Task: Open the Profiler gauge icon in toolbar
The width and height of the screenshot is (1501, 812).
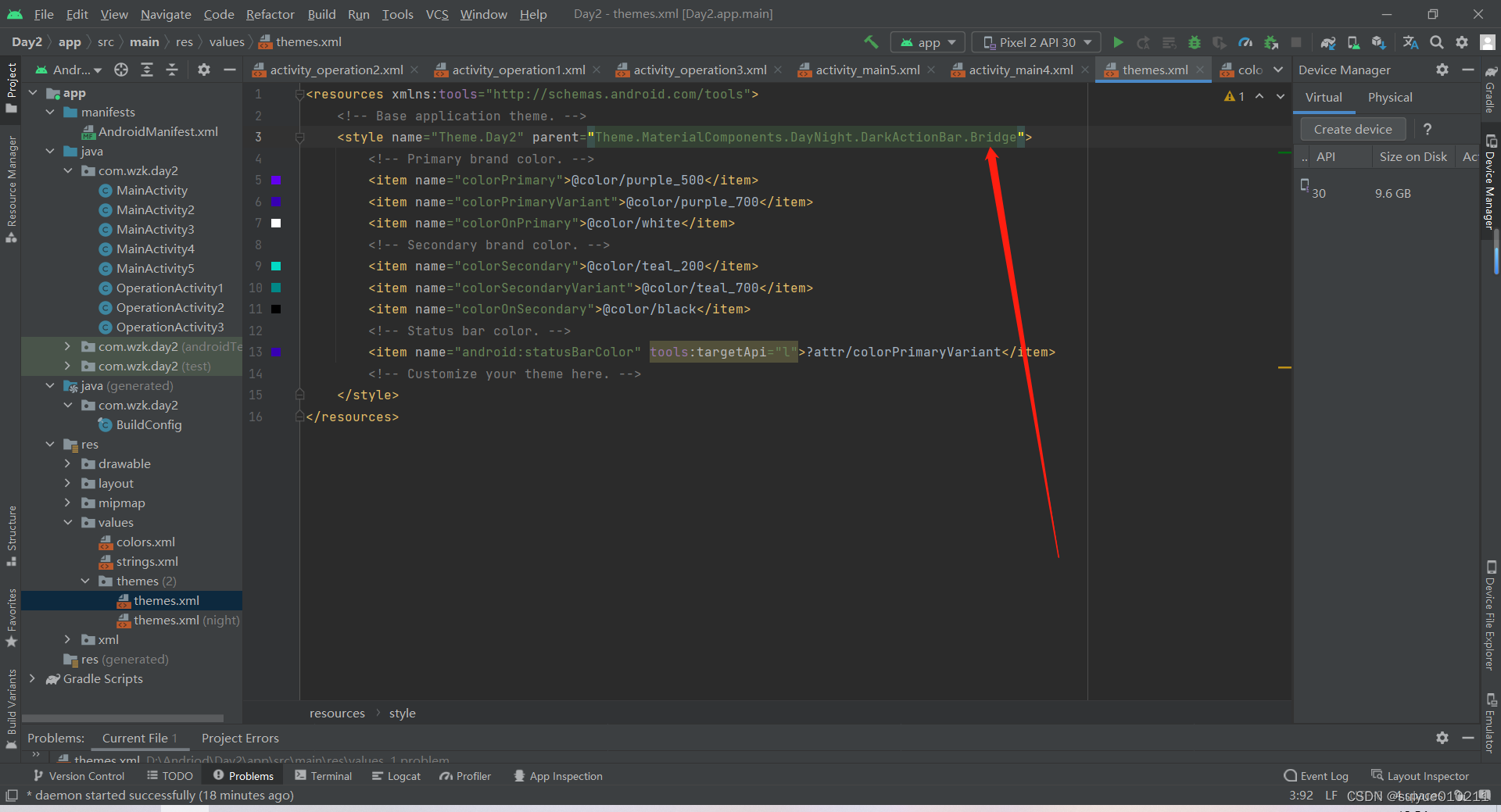Action: 1246,42
